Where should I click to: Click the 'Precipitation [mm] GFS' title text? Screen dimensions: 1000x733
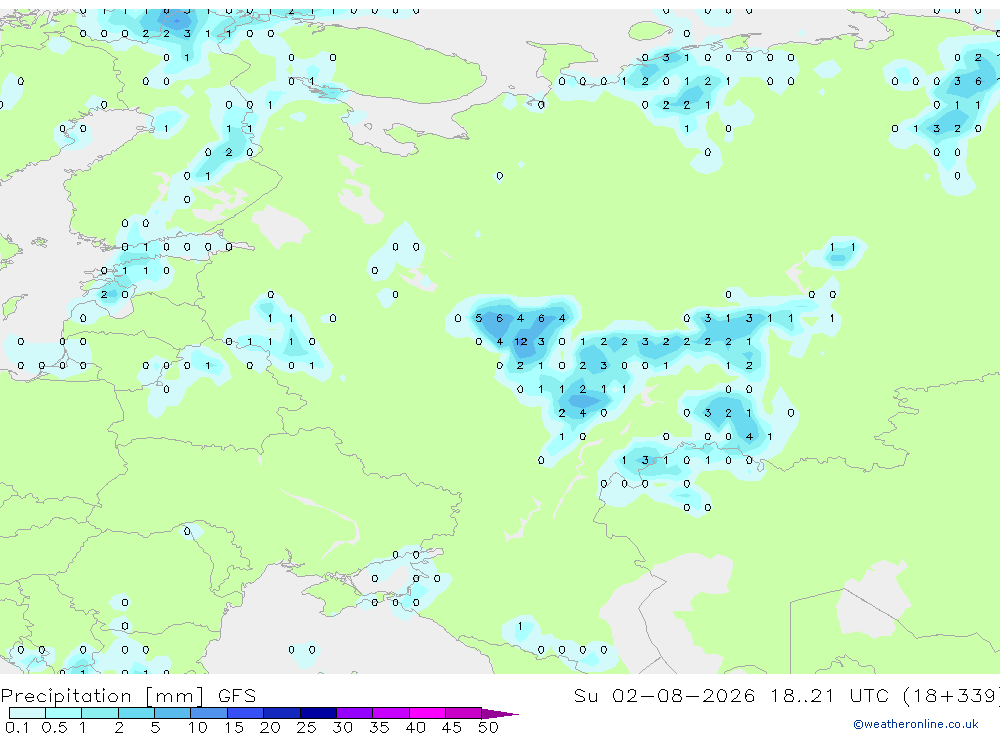[128, 696]
